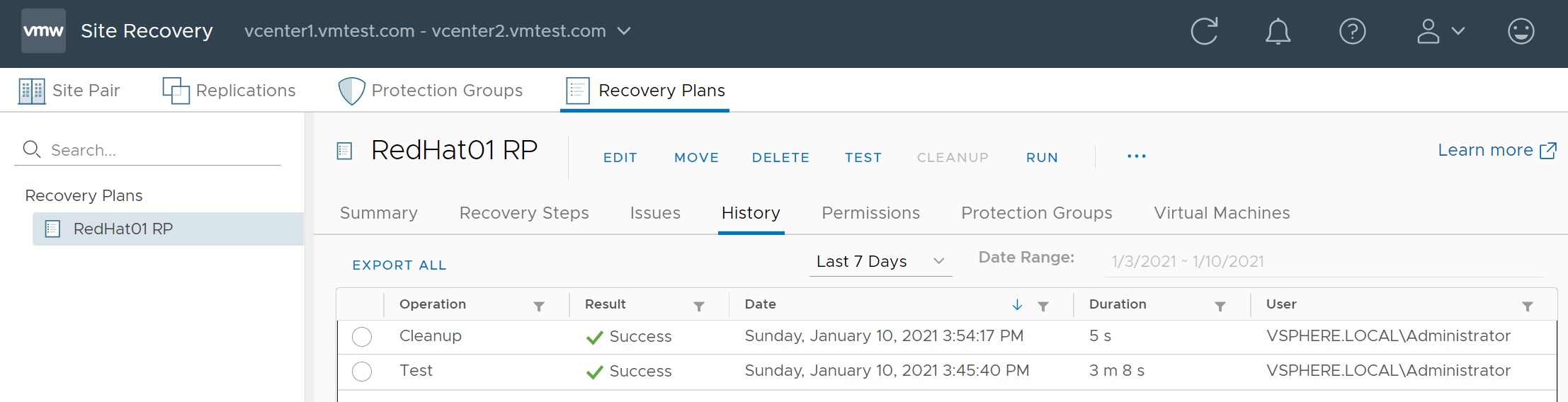
Task: Open the more actions ellipsis menu
Action: pos(1136,156)
